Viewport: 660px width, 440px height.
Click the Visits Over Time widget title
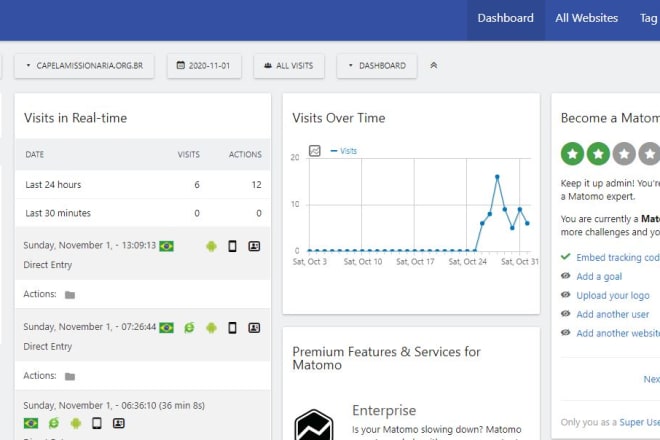pos(339,118)
